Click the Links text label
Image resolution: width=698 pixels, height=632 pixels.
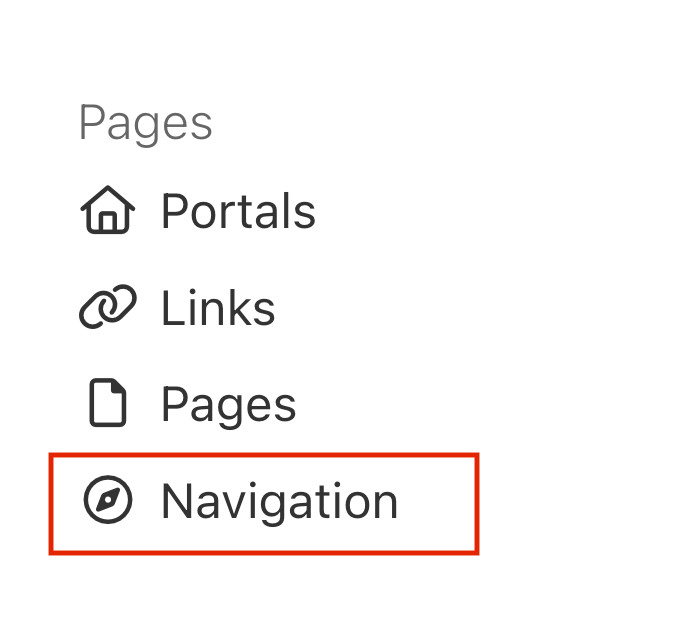pos(218,309)
